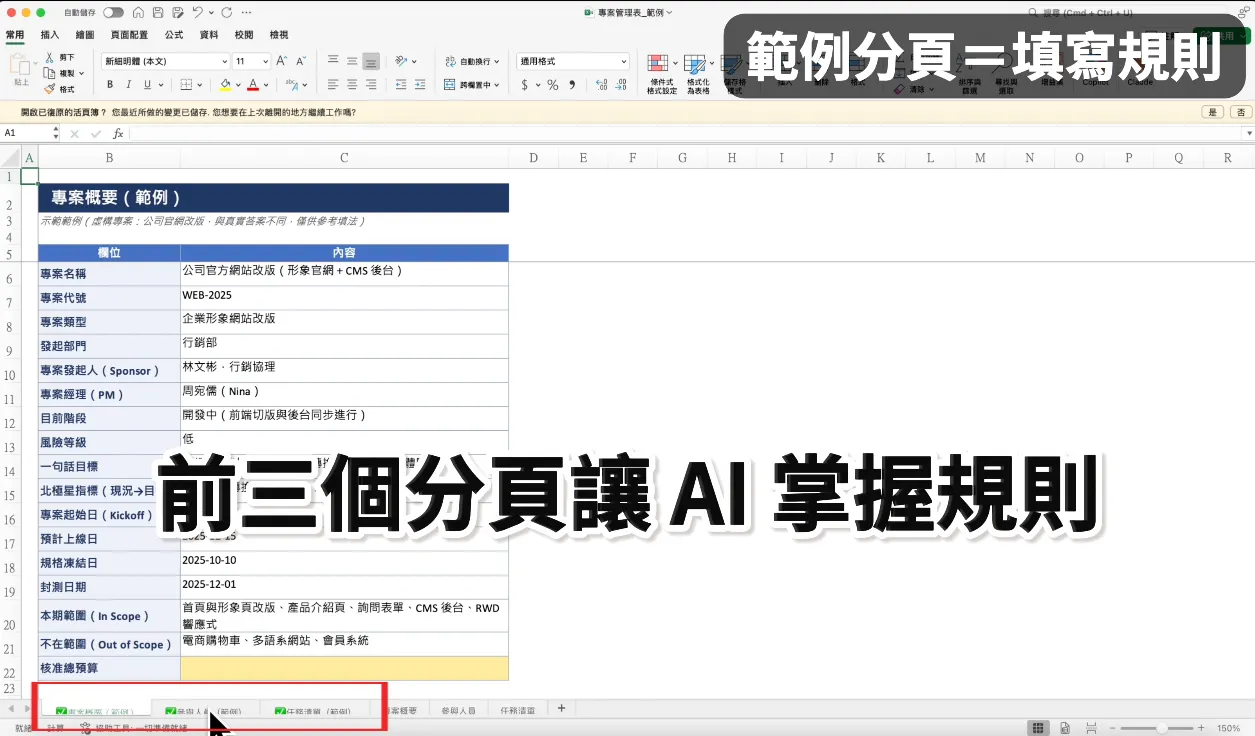Apply percent style format

point(552,86)
